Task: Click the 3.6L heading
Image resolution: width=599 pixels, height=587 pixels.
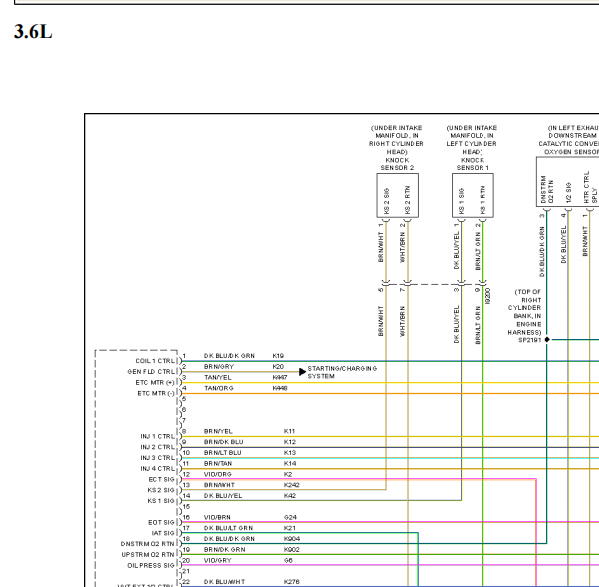Action: coord(33,31)
